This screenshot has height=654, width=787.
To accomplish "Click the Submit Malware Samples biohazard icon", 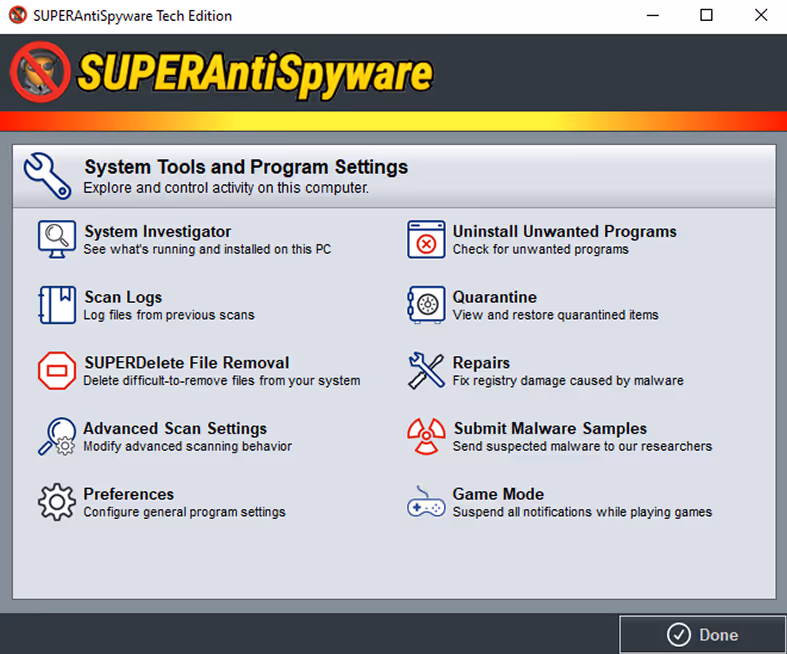I will pos(426,436).
